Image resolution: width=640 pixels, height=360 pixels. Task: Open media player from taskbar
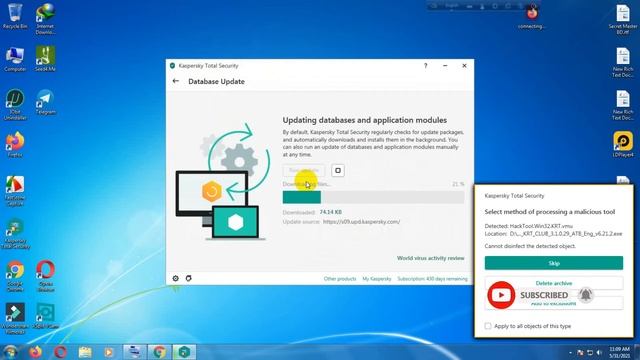point(109,352)
